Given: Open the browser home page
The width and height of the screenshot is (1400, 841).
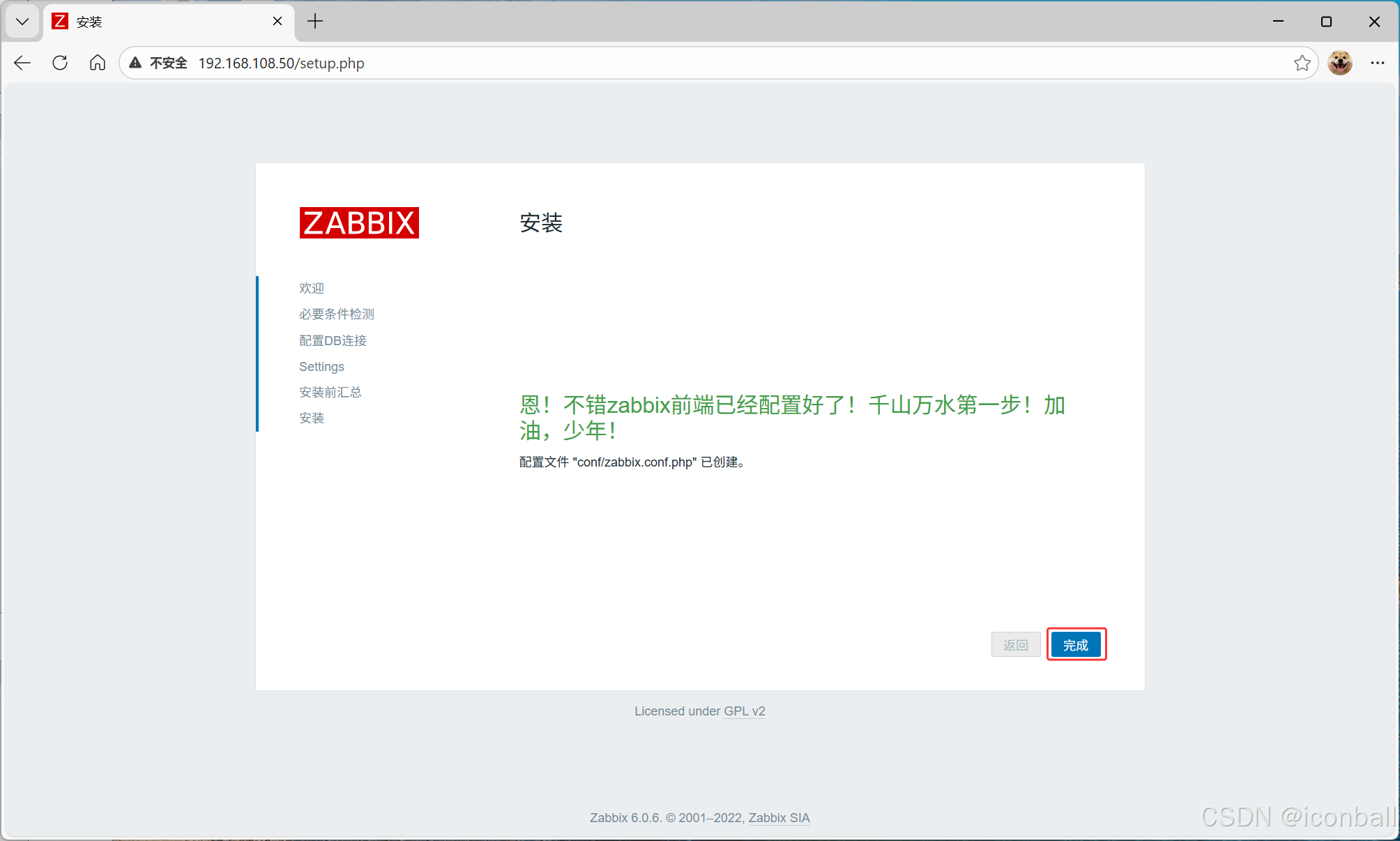Looking at the screenshot, I should coord(97,63).
